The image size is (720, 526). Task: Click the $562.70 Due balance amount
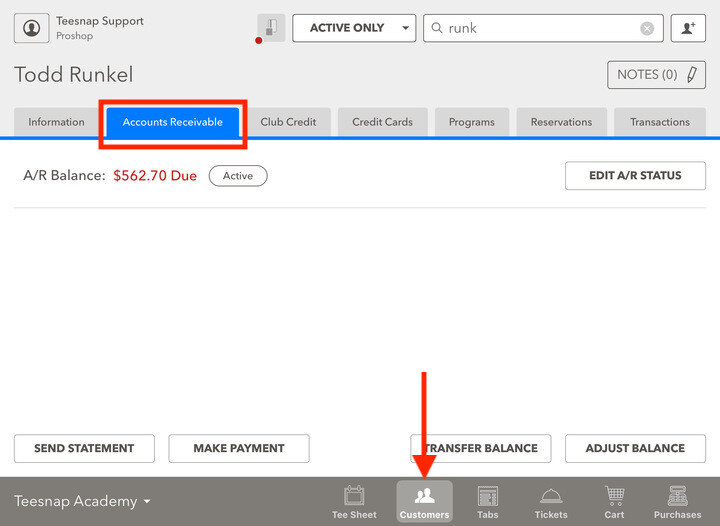click(x=155, y=175)
